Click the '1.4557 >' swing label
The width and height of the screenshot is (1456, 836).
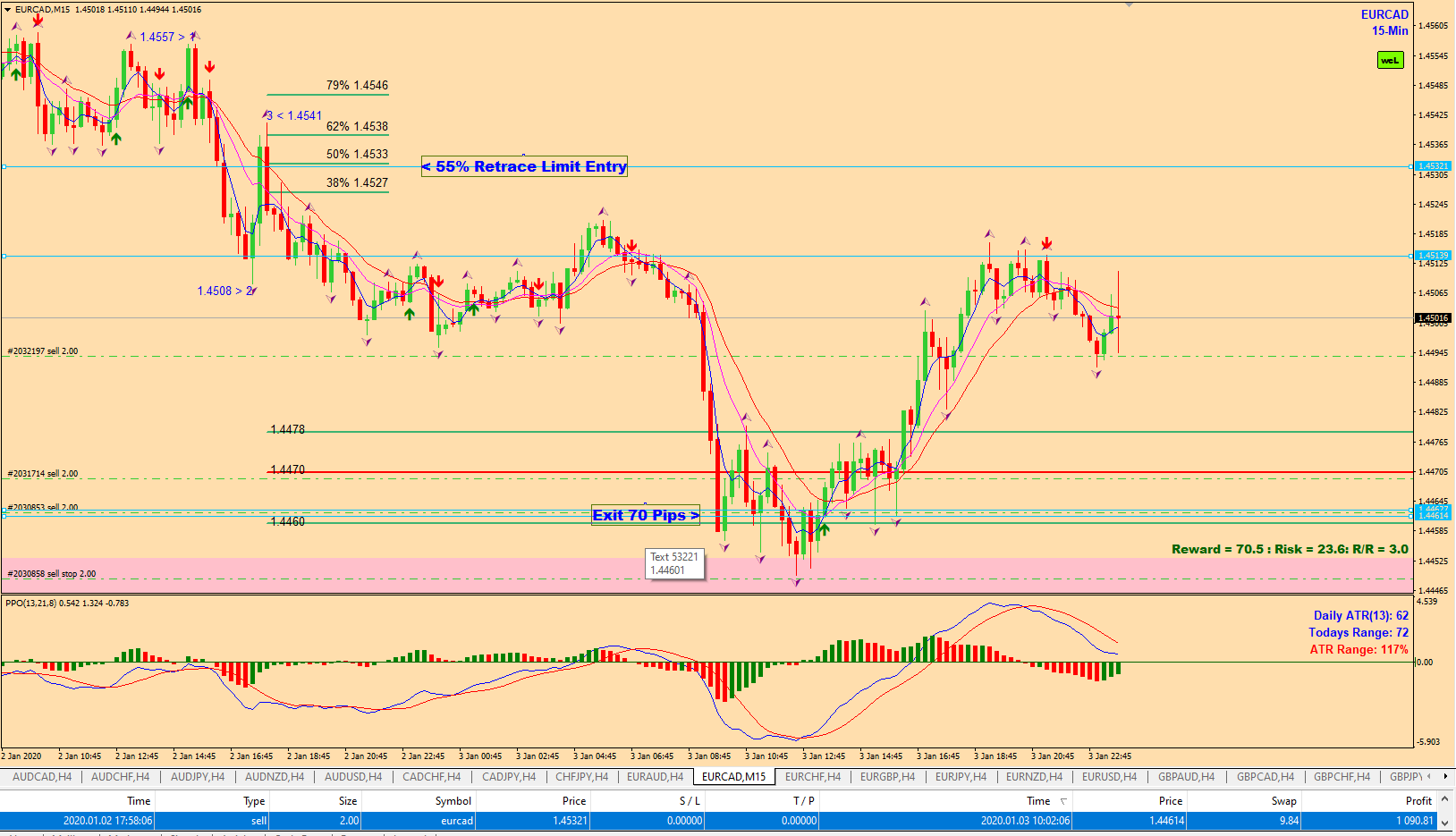point(162,38)
